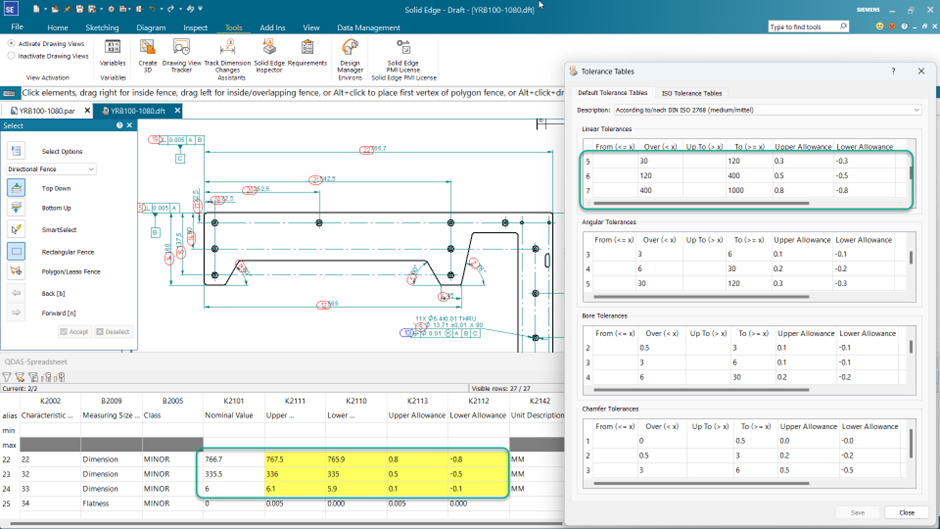Click Close in Tolerance Tables dialog
940x529 pixels.
click(x=906, y=513)
